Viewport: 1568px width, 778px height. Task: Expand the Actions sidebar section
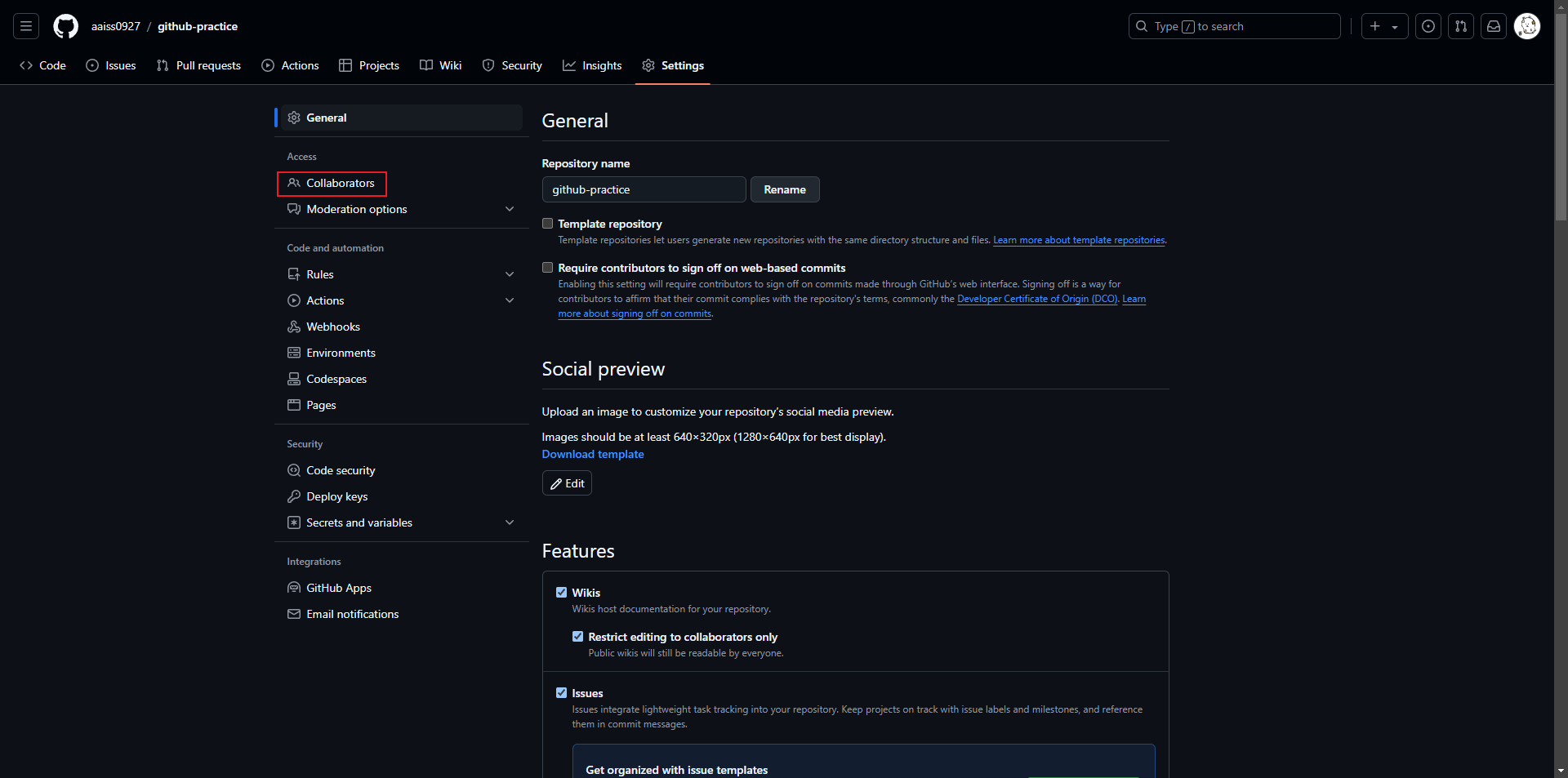[510, 300]
